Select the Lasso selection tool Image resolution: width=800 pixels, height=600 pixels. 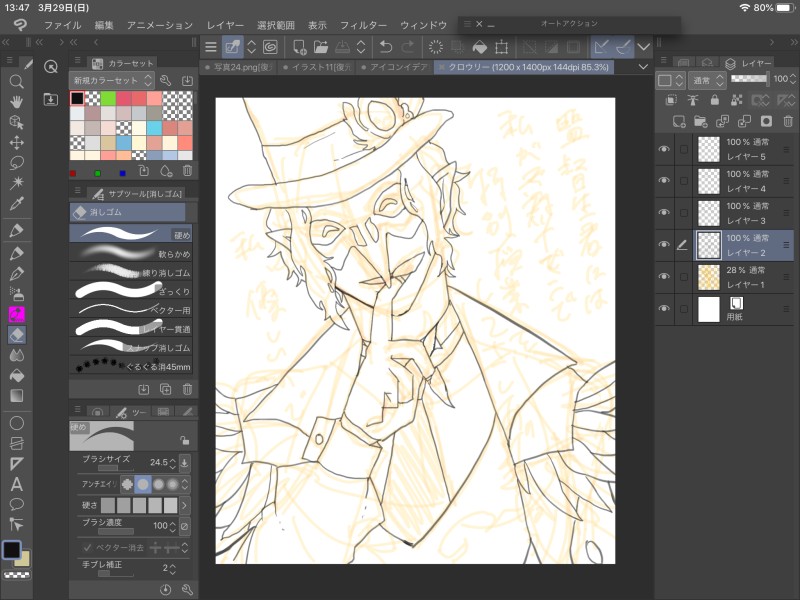click(16, 163)
